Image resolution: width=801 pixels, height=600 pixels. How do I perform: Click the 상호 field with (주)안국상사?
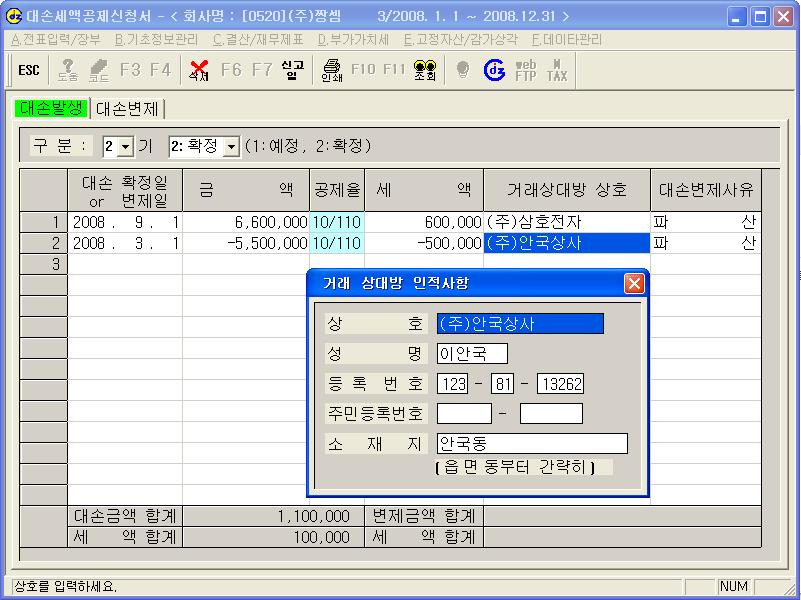(x=520, y=324)
